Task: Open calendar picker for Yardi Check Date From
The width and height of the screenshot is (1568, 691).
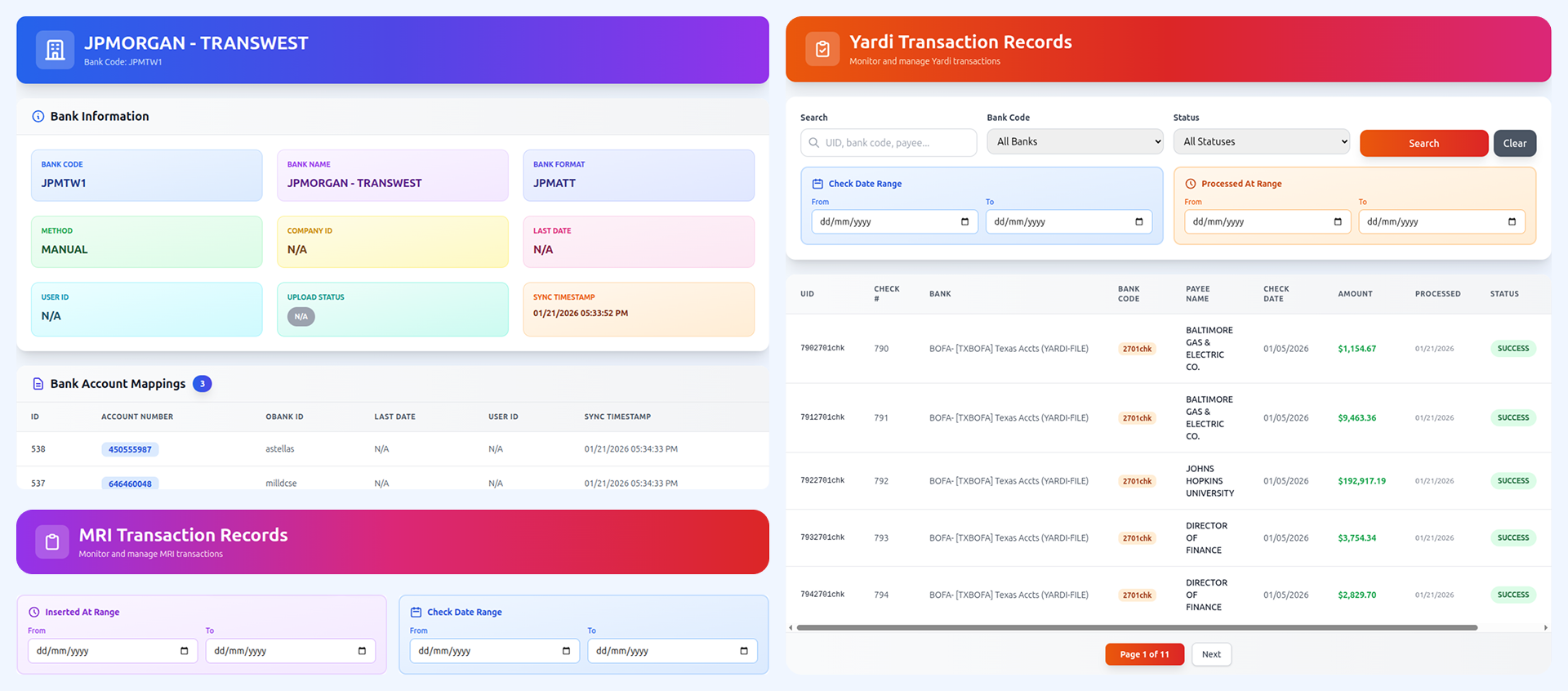Action: click(x=964, y=222)
